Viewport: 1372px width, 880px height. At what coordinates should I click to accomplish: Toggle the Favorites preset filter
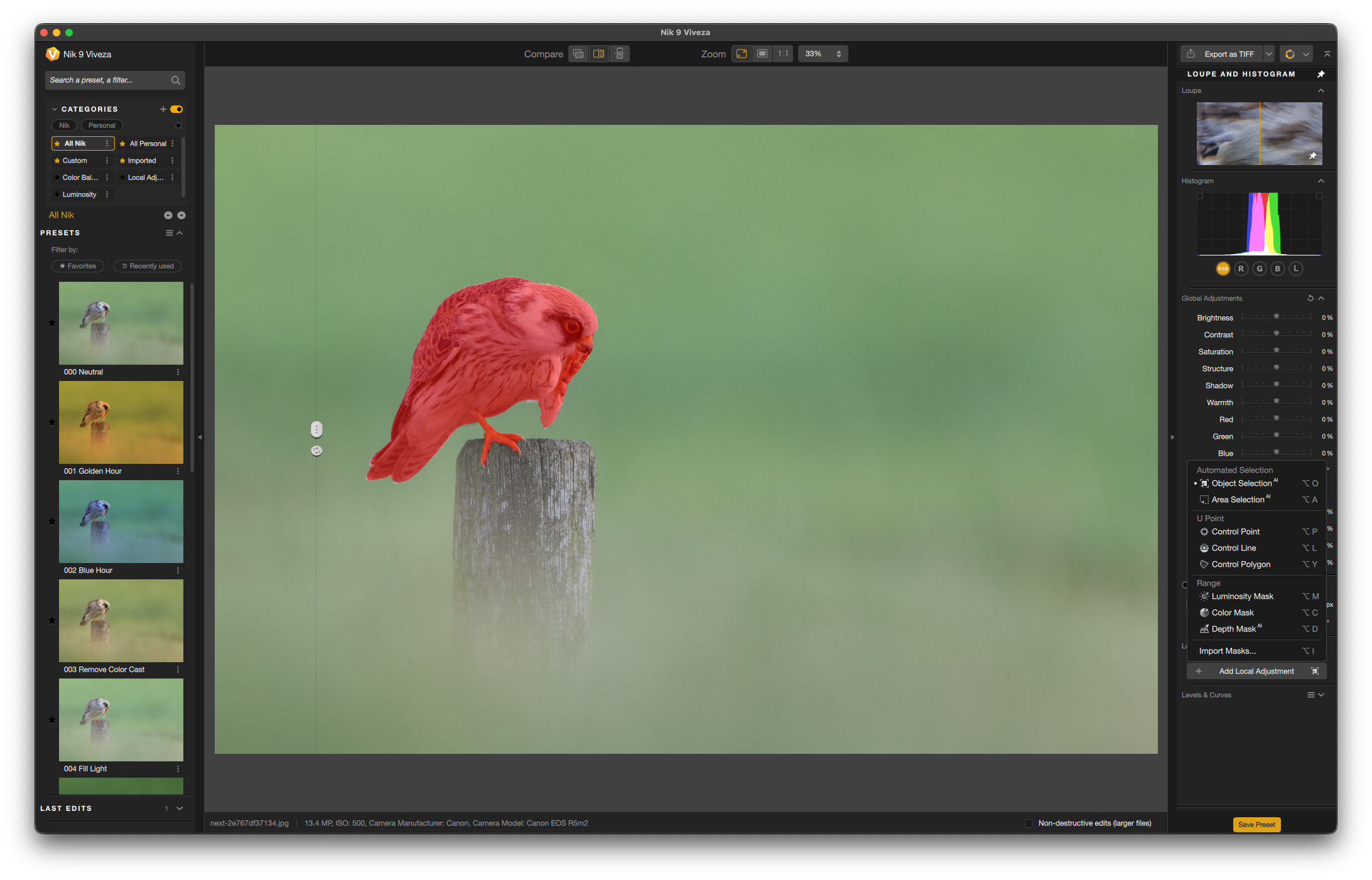[x=78, y=266]
